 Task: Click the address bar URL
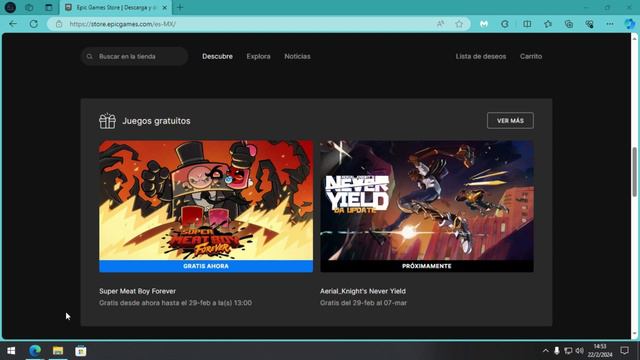[x=122, y=24]
